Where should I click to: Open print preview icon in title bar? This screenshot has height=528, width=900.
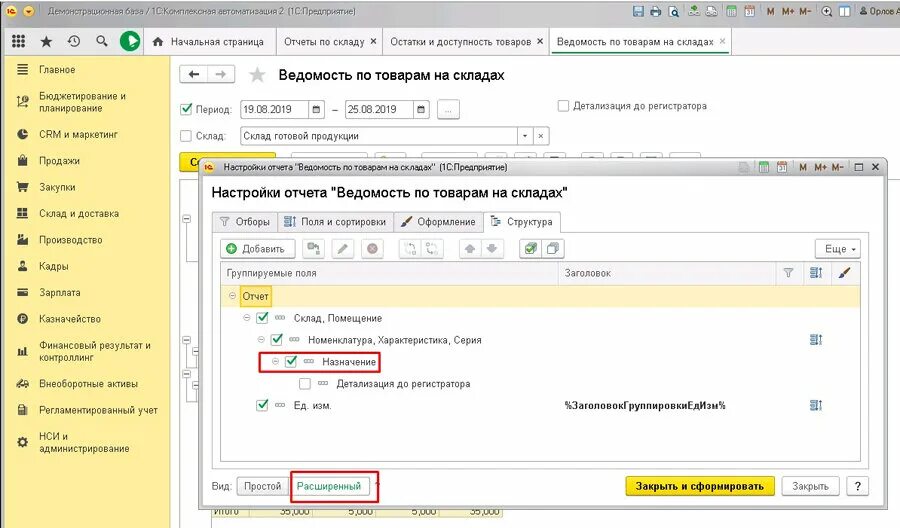click(673, 11)
